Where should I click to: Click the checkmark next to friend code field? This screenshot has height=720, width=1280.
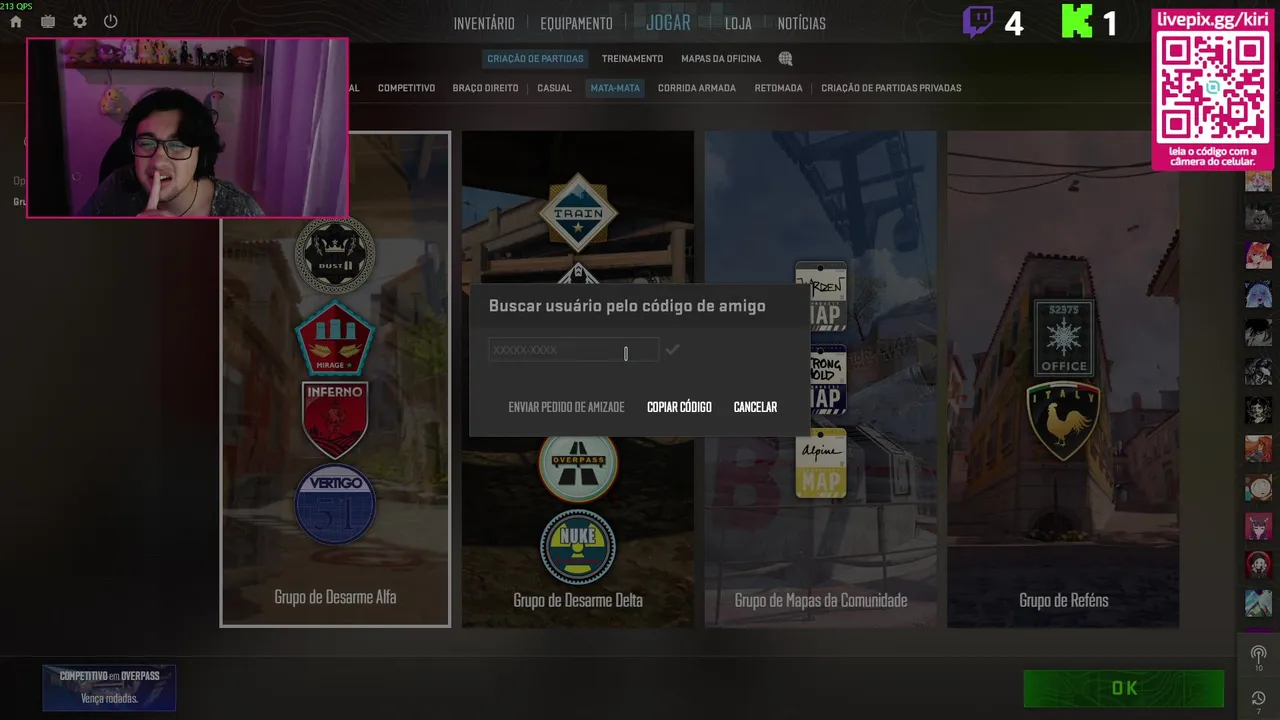672,350
